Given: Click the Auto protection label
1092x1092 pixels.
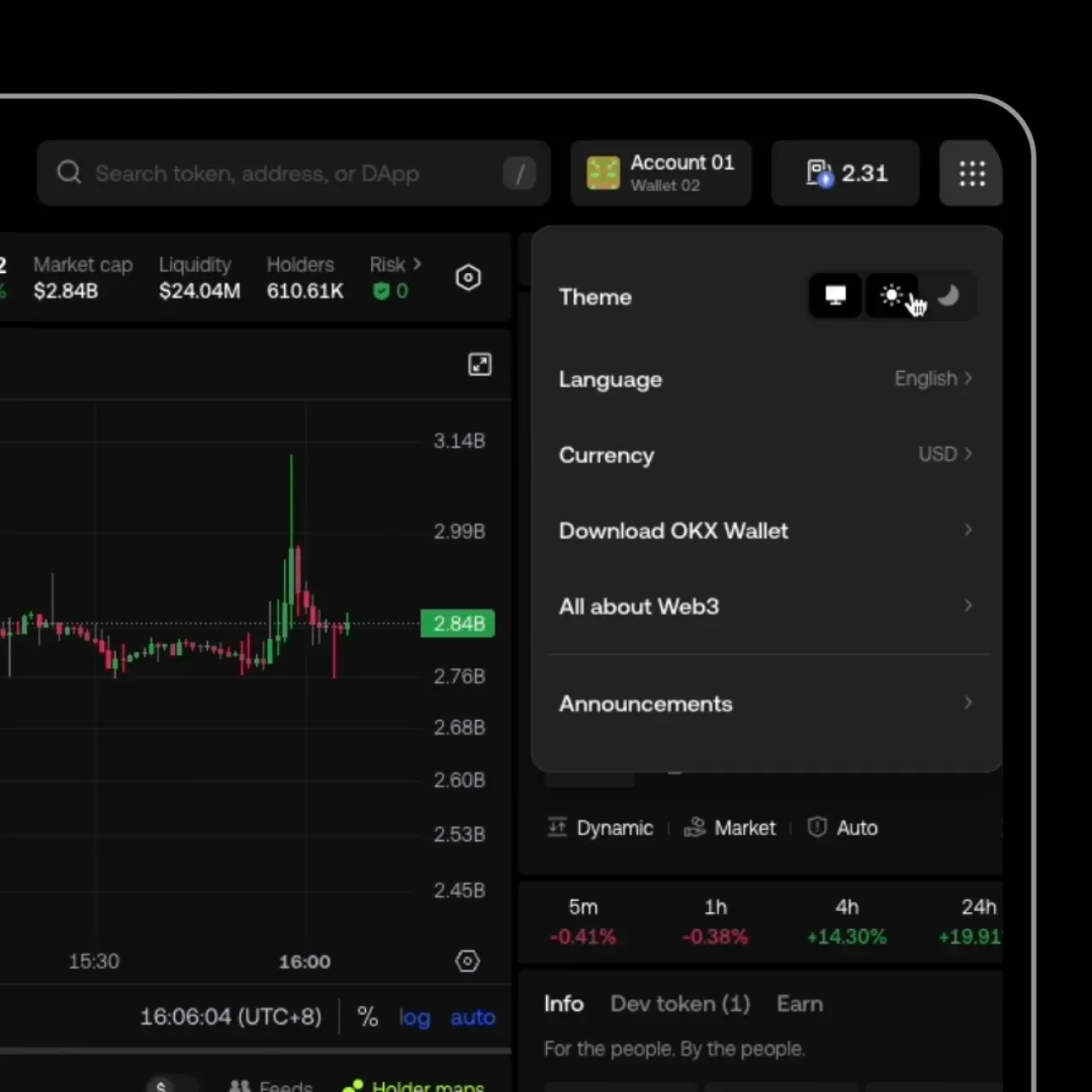Looking at the screenshot, I should tap(857, 828).
